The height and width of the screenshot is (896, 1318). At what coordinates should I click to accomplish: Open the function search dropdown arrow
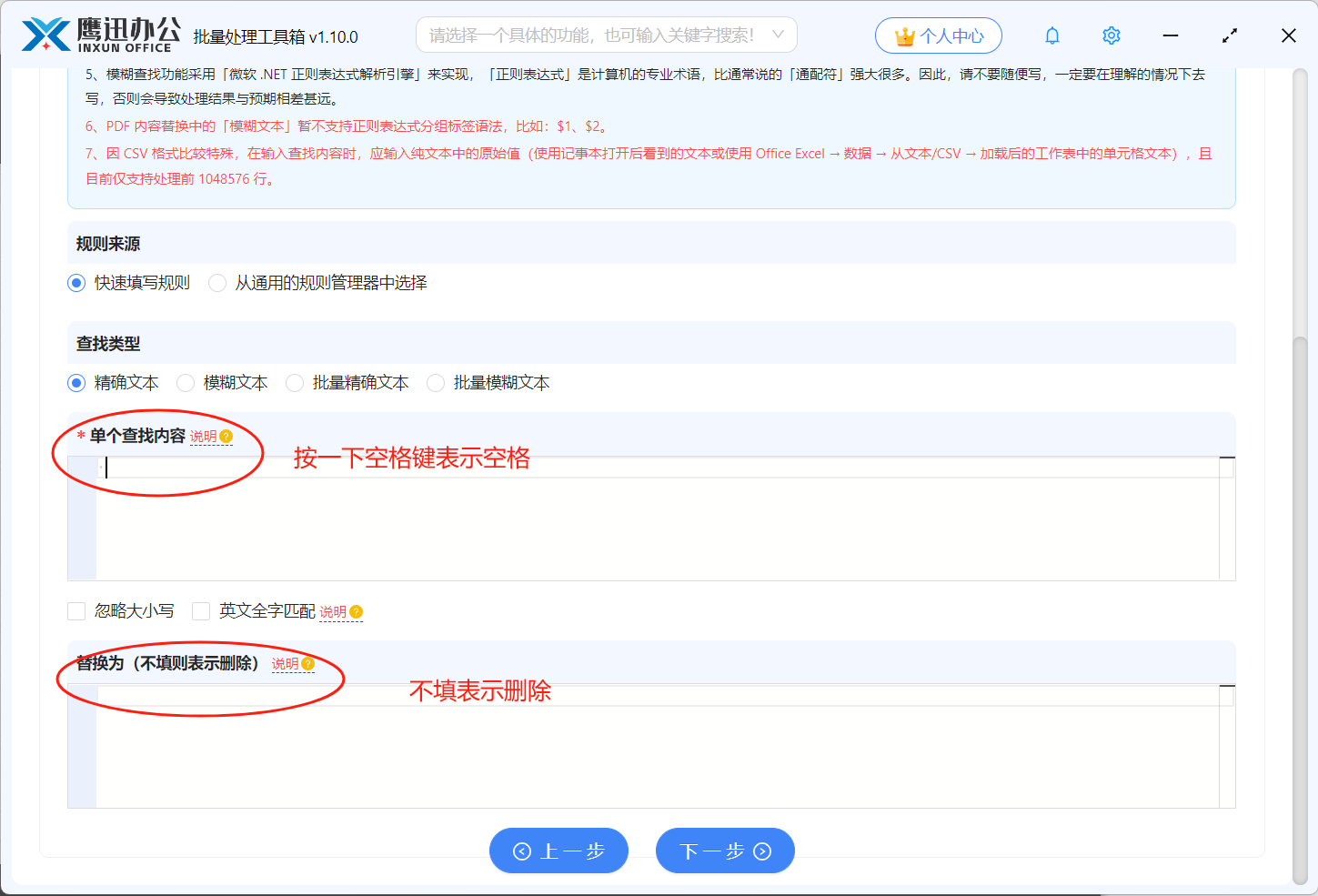(779, 34)
